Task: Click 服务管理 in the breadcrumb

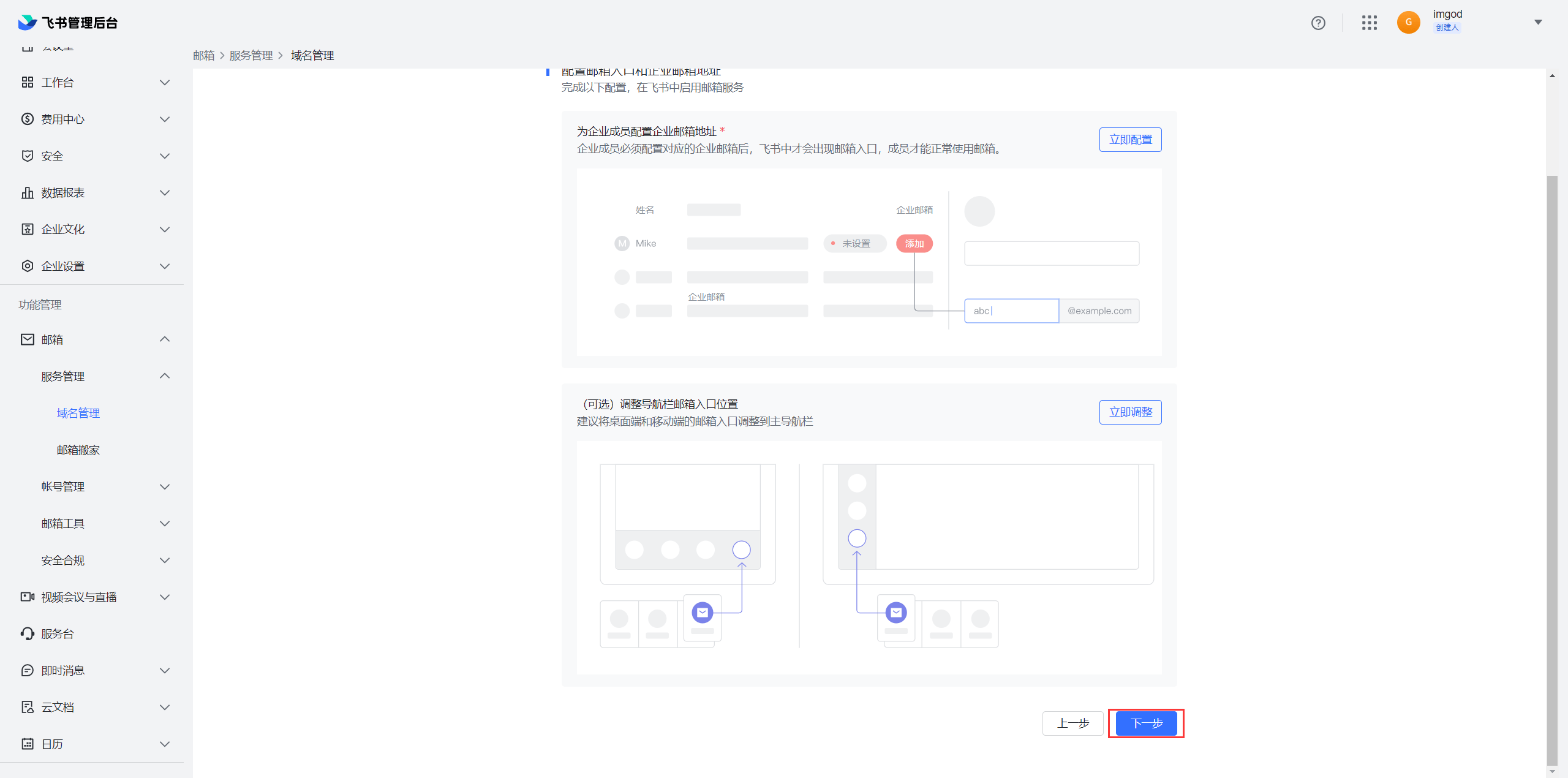Action: pyautogui.click(x=251, y=56)
